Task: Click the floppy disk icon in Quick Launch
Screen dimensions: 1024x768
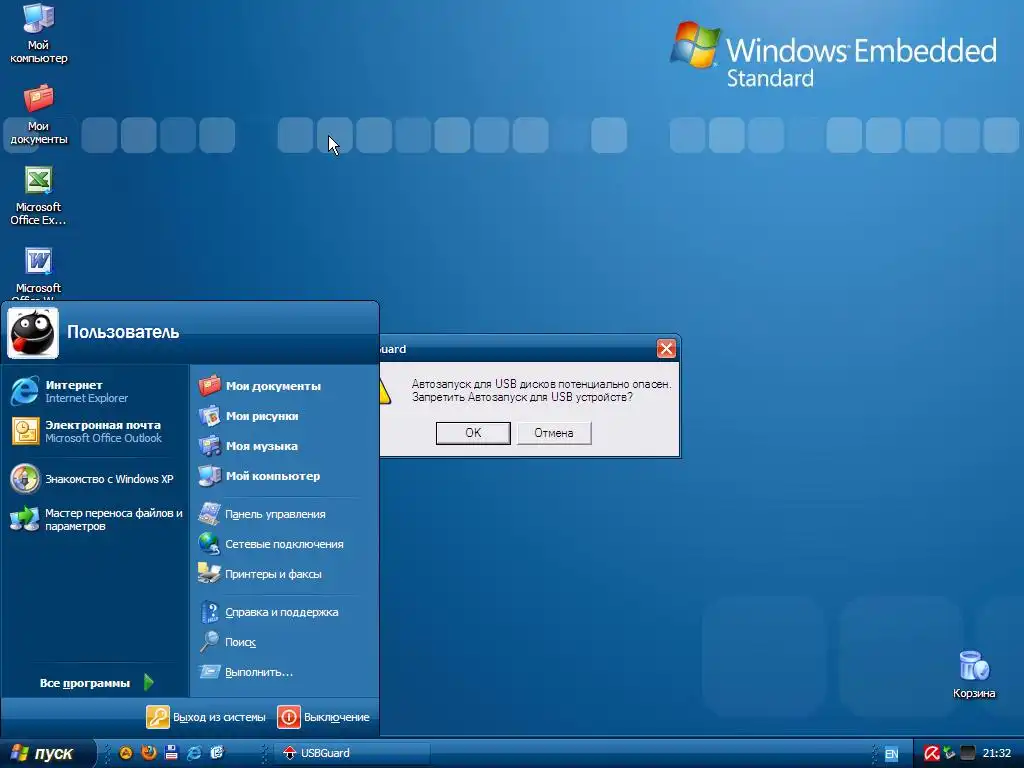Action: [x=171, y=753]
